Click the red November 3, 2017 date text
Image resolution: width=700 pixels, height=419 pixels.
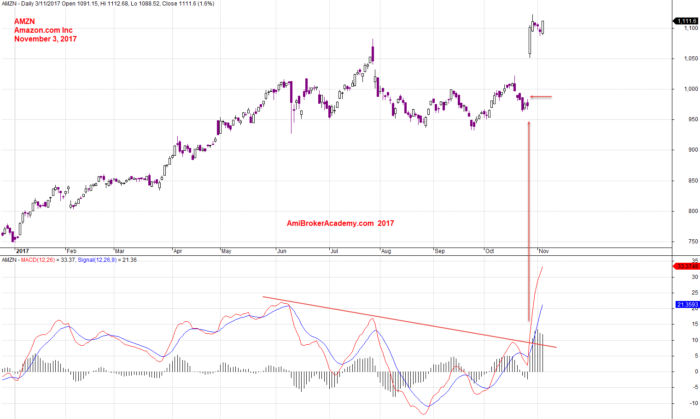click(46, 39)
